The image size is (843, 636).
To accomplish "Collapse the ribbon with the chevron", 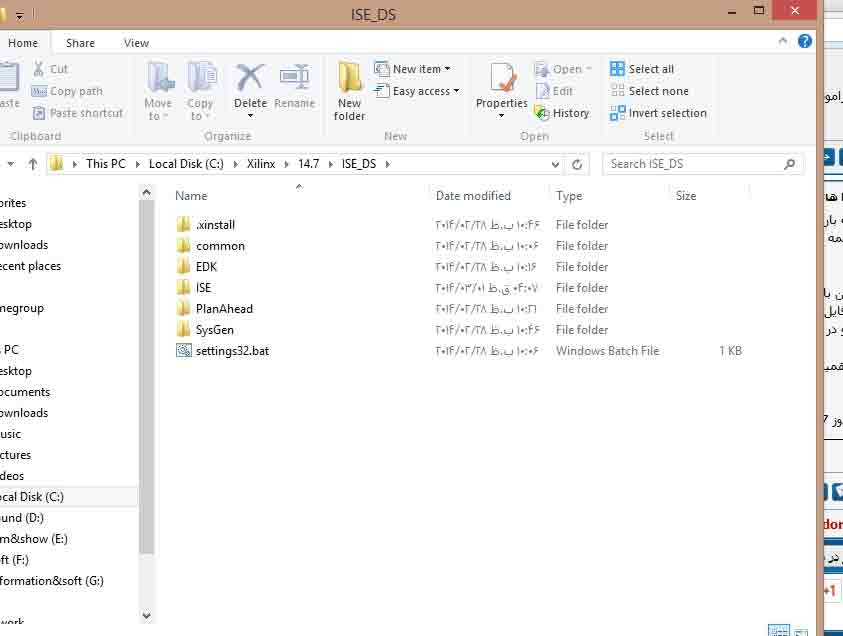I will pos(783,41).
